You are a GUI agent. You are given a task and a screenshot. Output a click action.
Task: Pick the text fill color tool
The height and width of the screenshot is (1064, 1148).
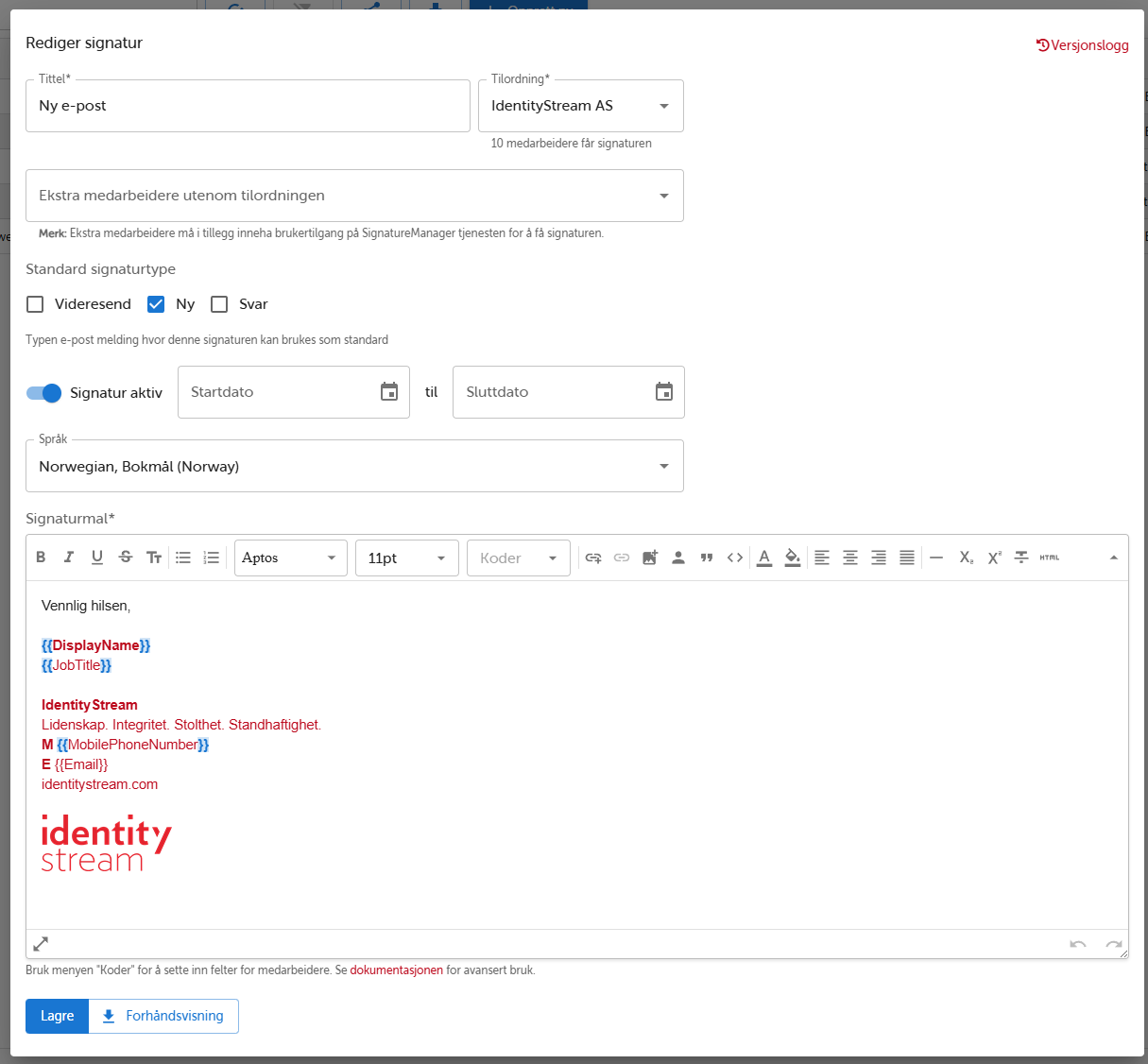793,558
